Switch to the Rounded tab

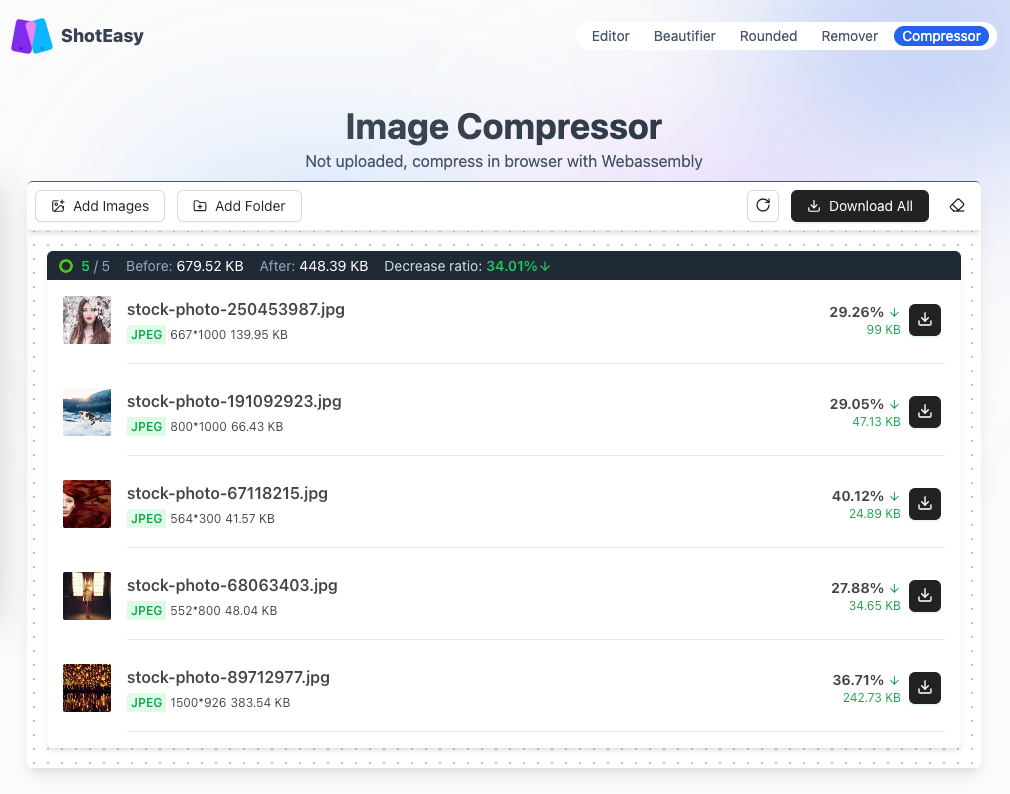tap(768, 36)
